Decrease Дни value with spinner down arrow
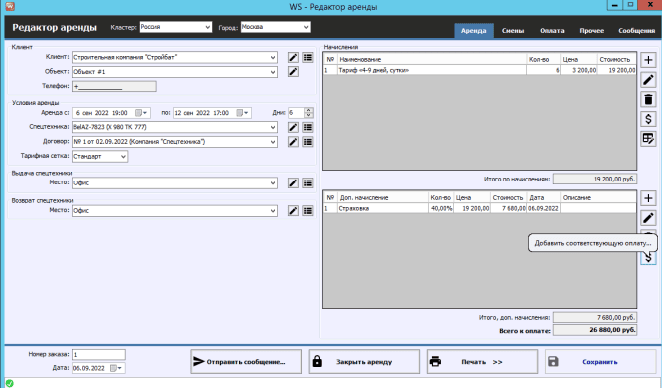 point(309,115)
